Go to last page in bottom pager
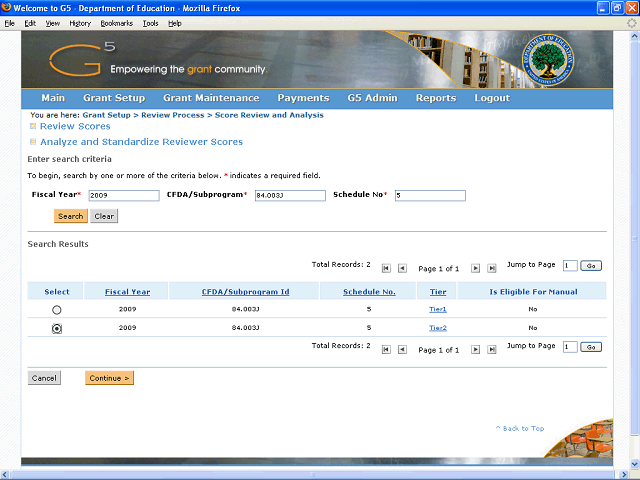The image size is (640, 480). click(492, 349)
